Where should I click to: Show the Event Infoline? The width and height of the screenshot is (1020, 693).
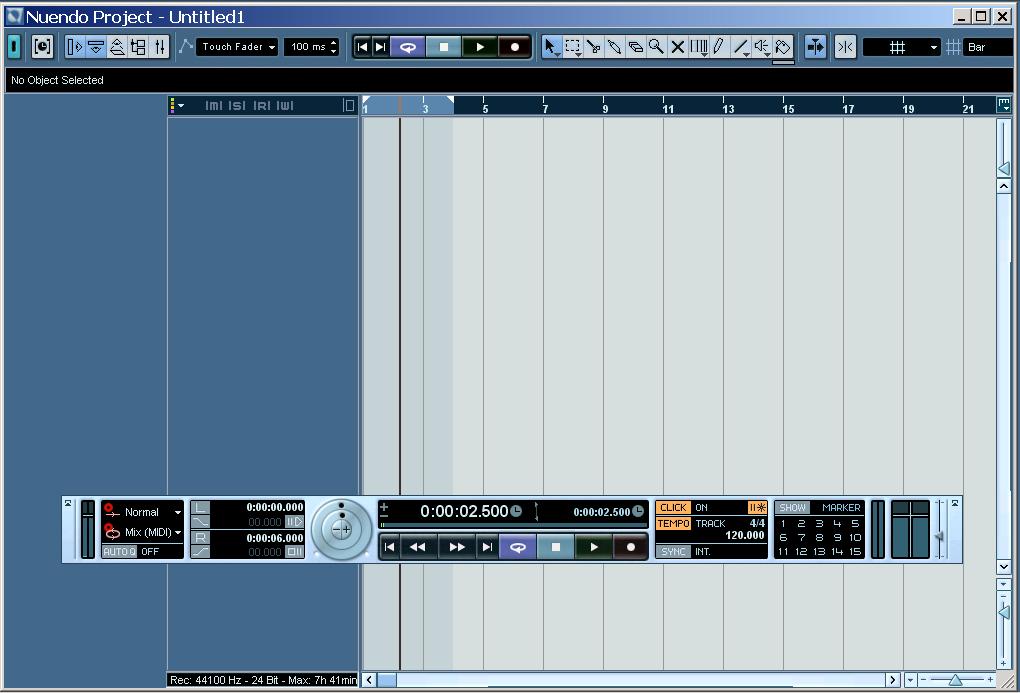(x=96, y=47)
